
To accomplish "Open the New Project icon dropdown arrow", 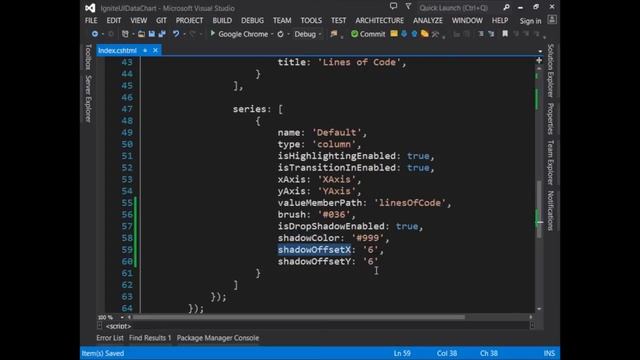I will click(x=133, y=34).
